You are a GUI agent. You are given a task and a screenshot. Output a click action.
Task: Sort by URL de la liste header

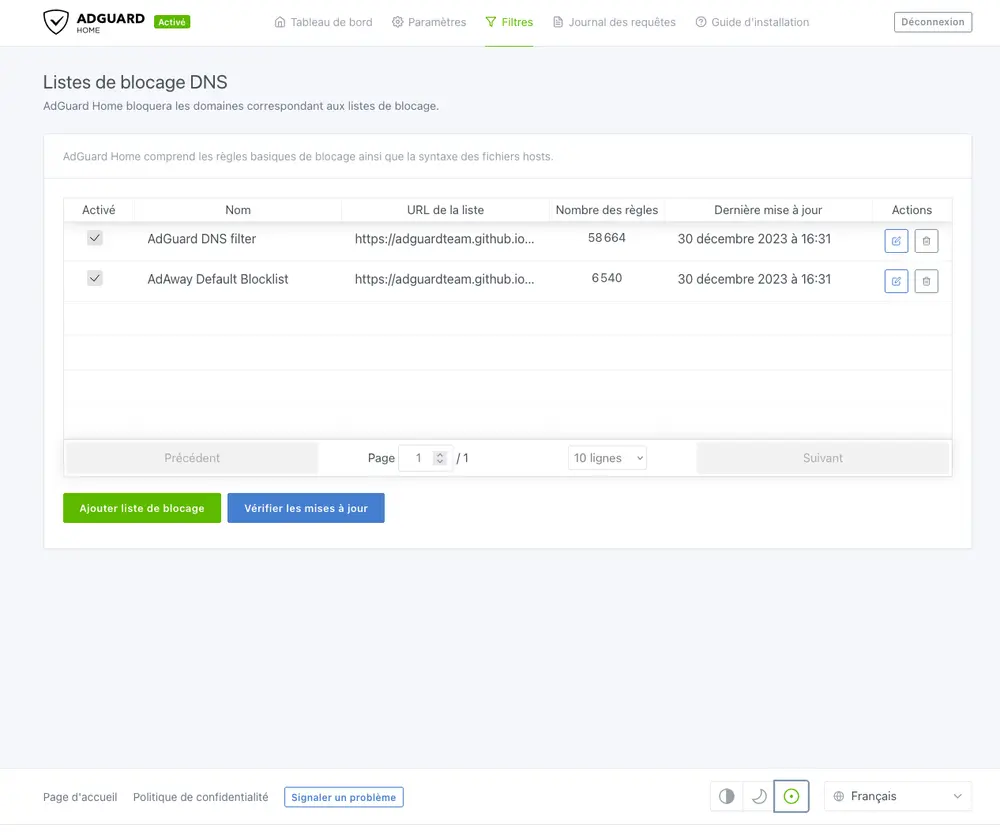click(x=445, y=210)
